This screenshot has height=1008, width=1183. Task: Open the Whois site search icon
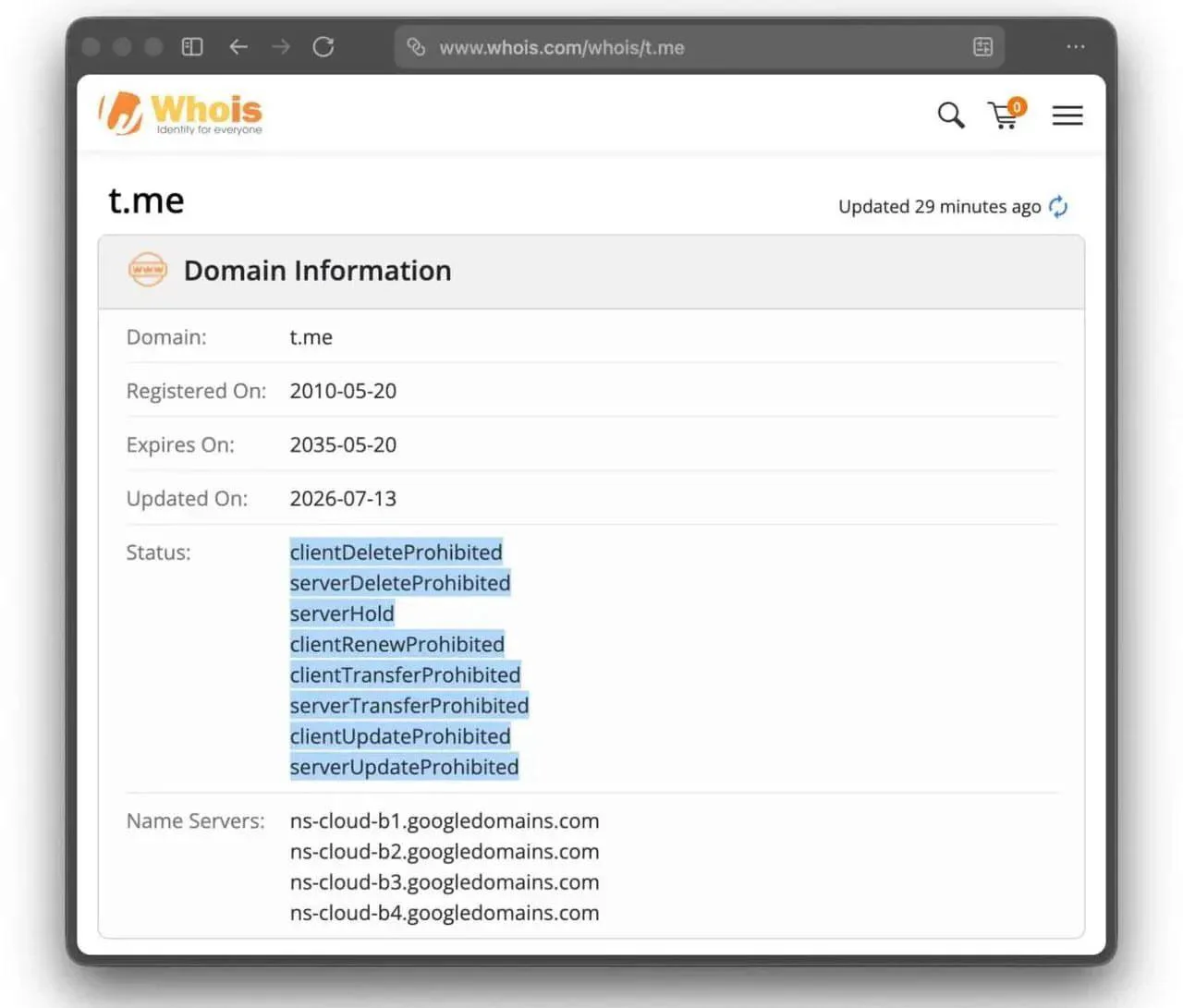tap(951, 115)
